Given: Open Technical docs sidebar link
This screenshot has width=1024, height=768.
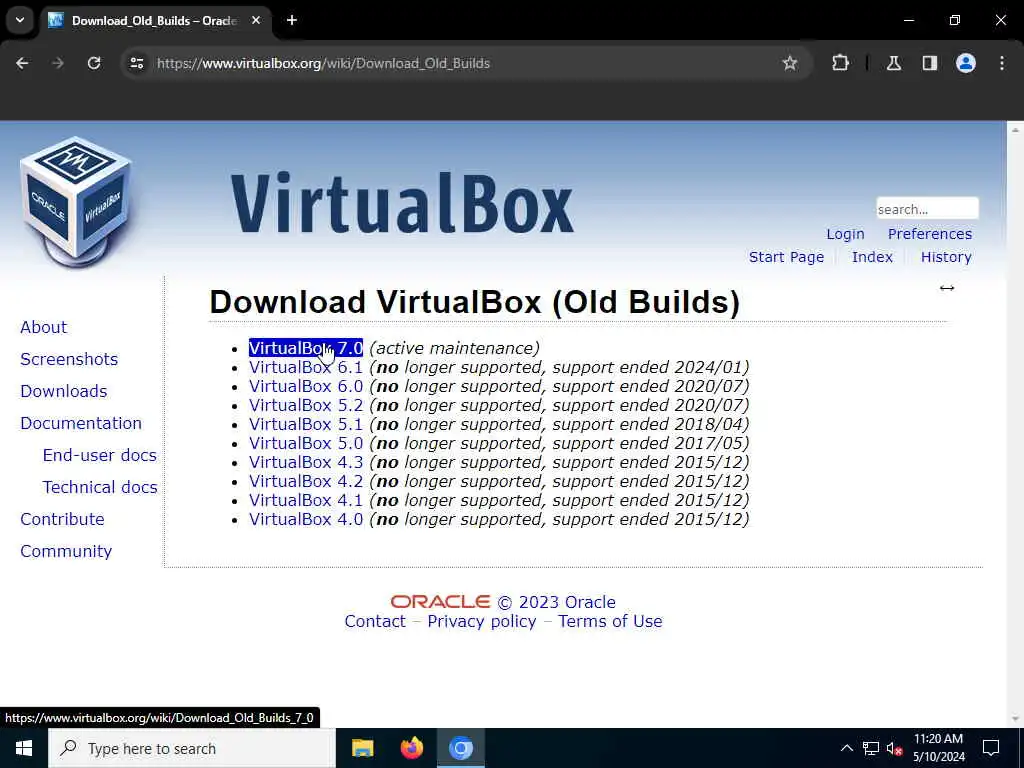Looking at the screenshot, I should click(100, 487).
